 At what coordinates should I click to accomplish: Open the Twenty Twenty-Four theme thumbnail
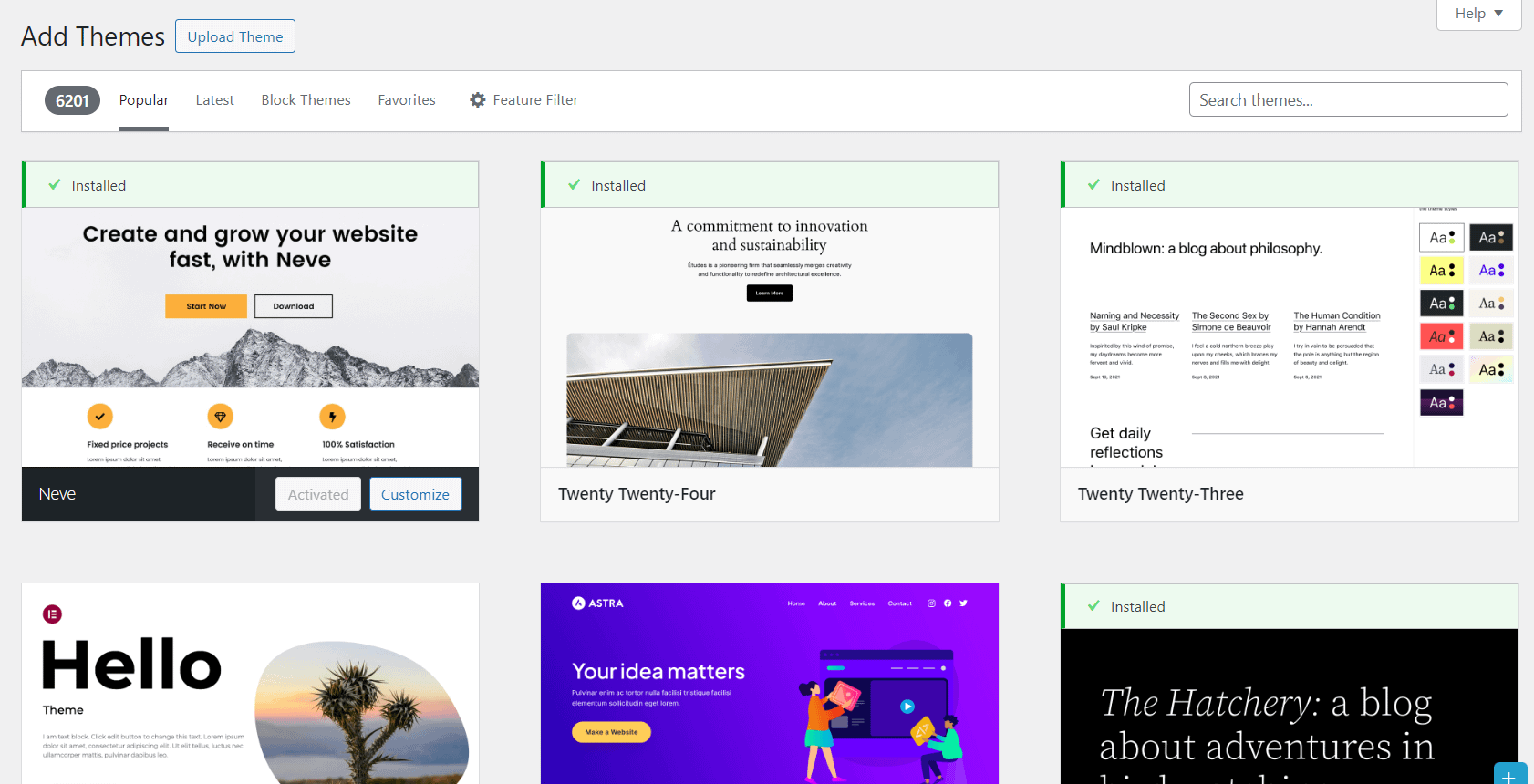point(770,337)
